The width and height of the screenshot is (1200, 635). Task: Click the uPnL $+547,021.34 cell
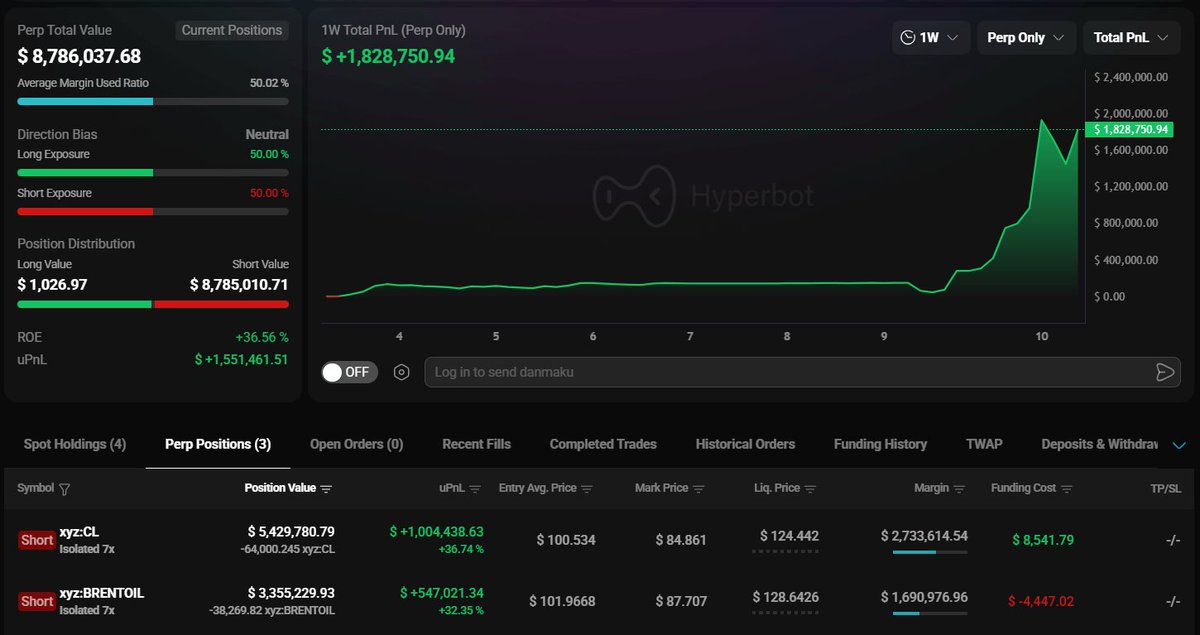(441, 593)
